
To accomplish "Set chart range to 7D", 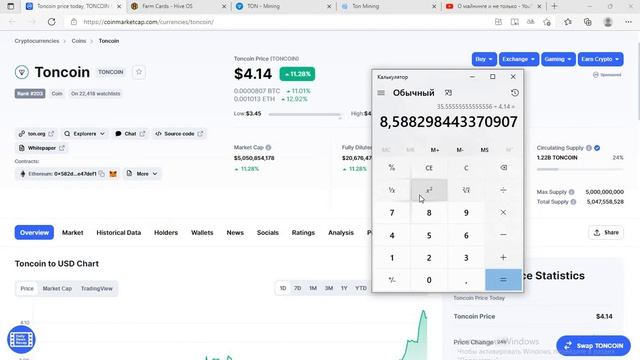I will 298,288.
